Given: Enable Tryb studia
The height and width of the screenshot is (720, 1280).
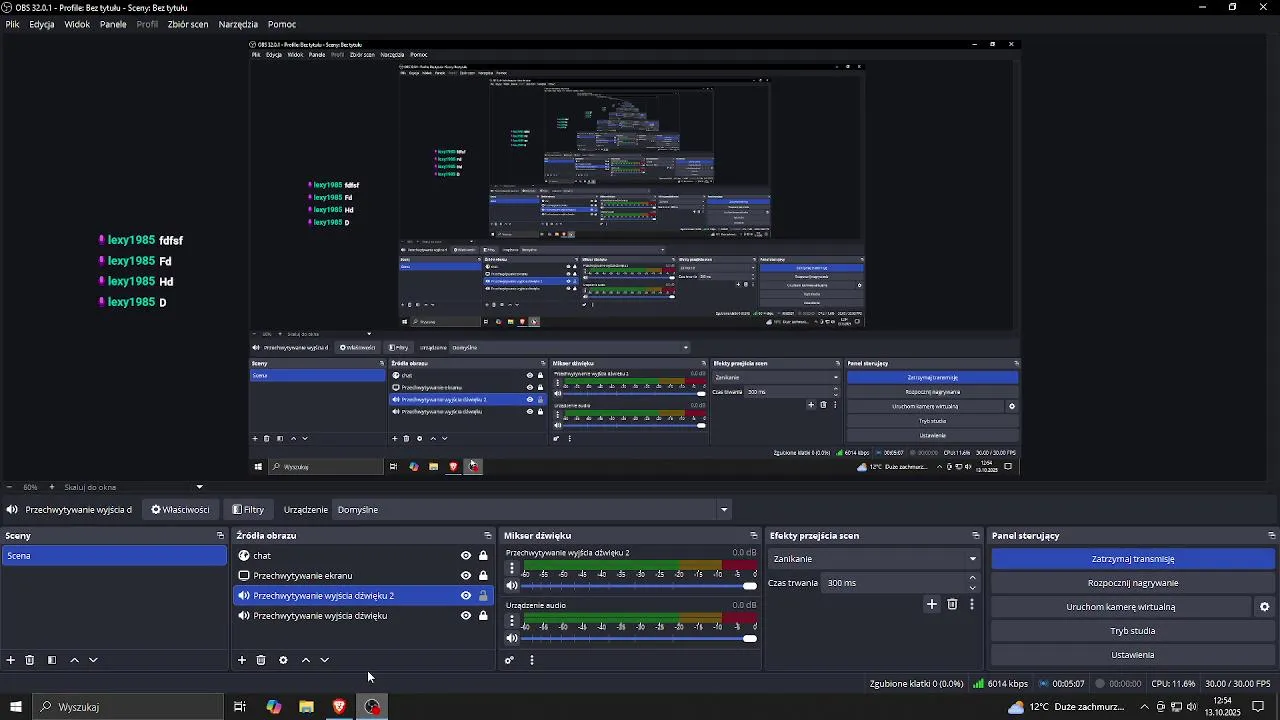Looking at the screenshot, I should pos(1133,631).
